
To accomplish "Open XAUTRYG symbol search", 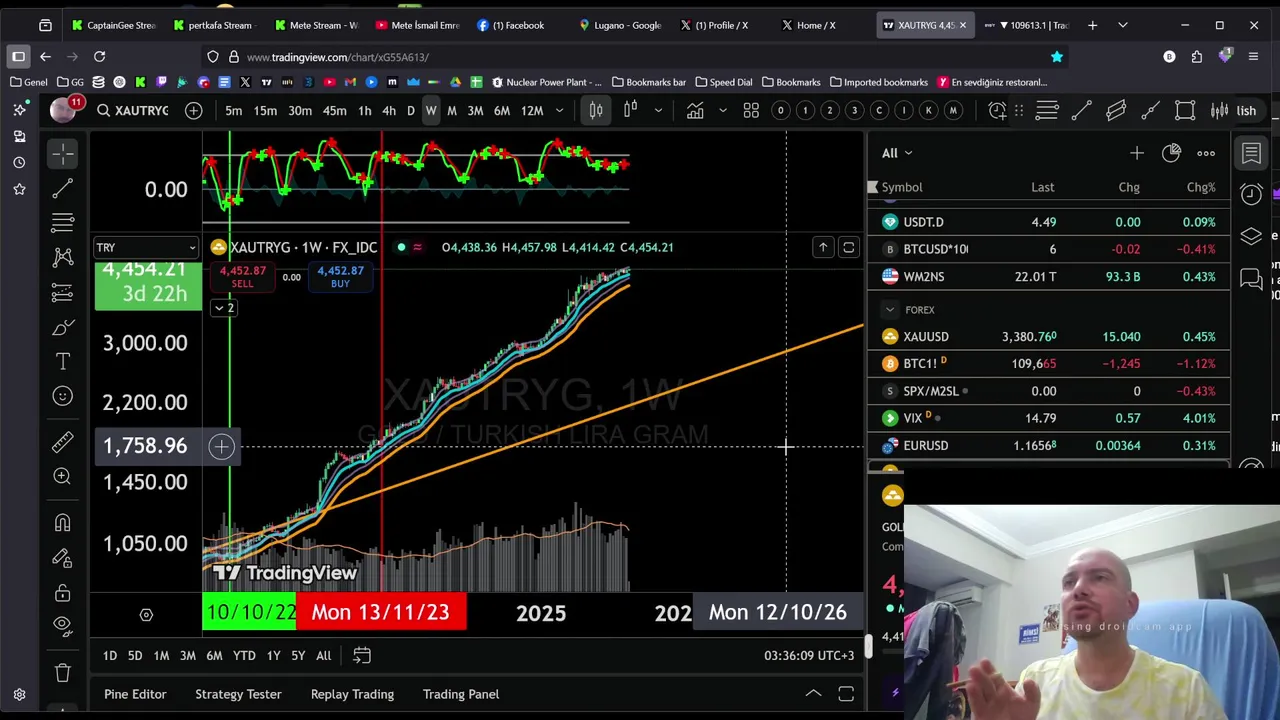I will pos(134,110).
